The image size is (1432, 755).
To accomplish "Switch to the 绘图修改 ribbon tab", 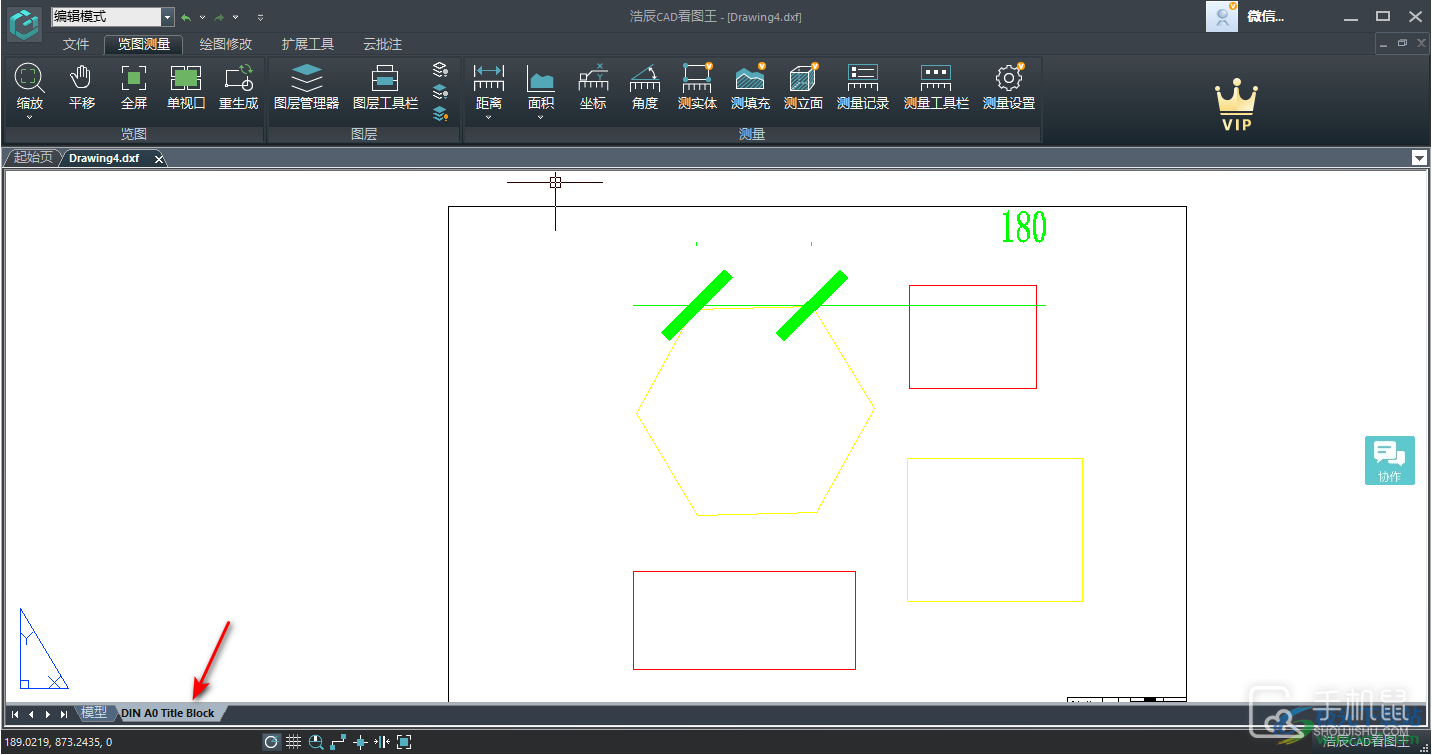I will click(226, 44).
